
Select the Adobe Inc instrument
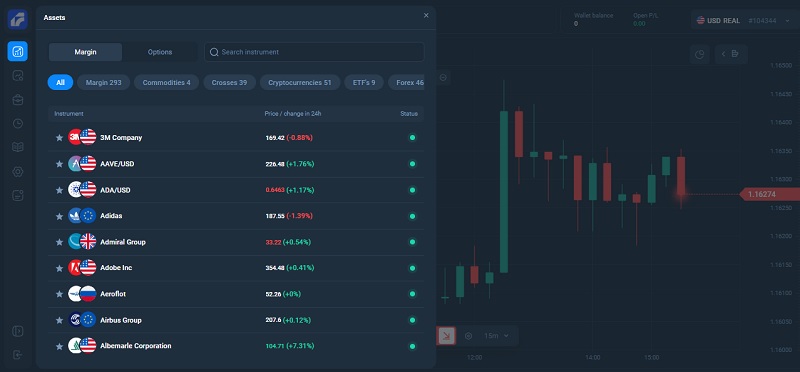pos(236,268)
